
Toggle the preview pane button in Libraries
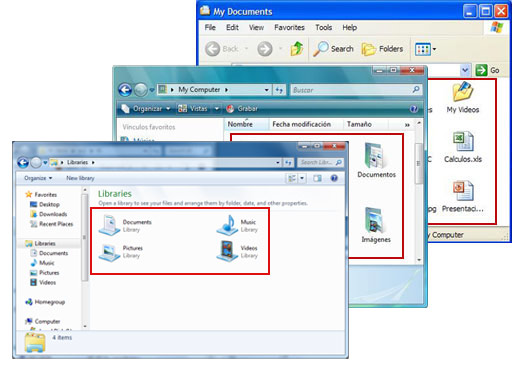point(317,178)
